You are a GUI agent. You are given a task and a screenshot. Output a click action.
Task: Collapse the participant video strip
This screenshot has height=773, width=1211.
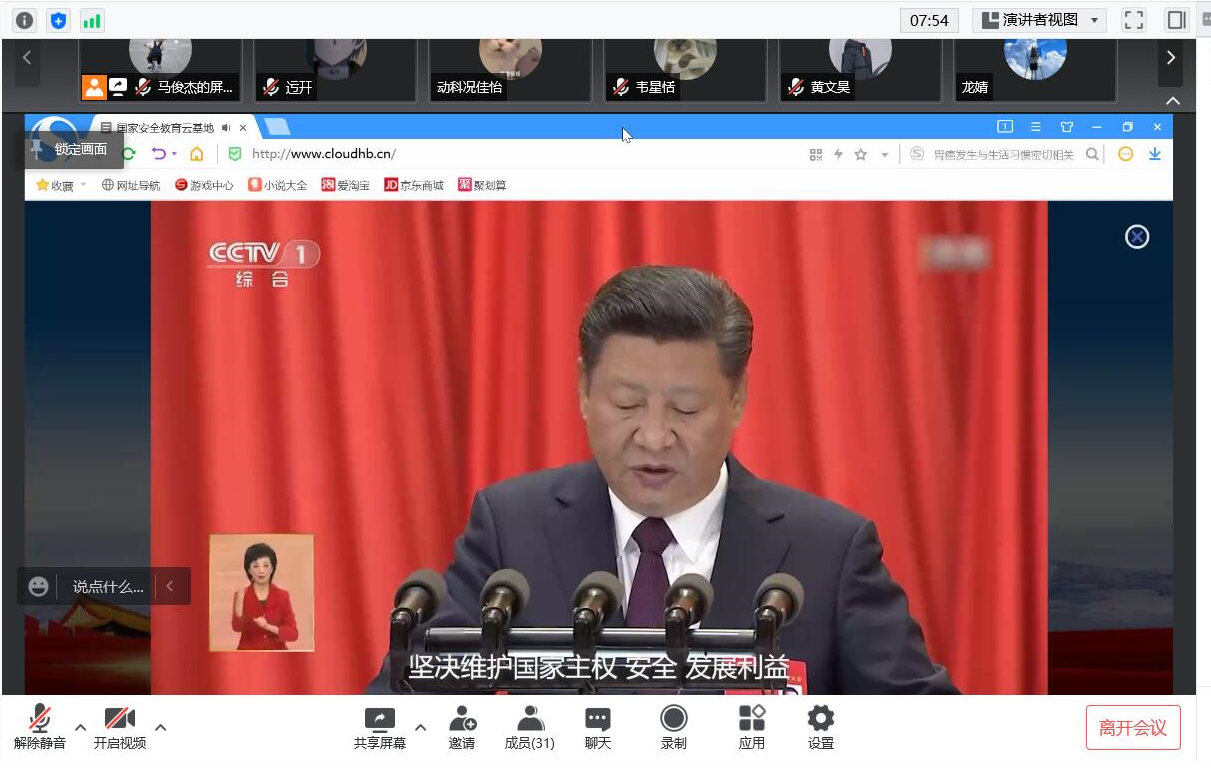point(1173,100)
